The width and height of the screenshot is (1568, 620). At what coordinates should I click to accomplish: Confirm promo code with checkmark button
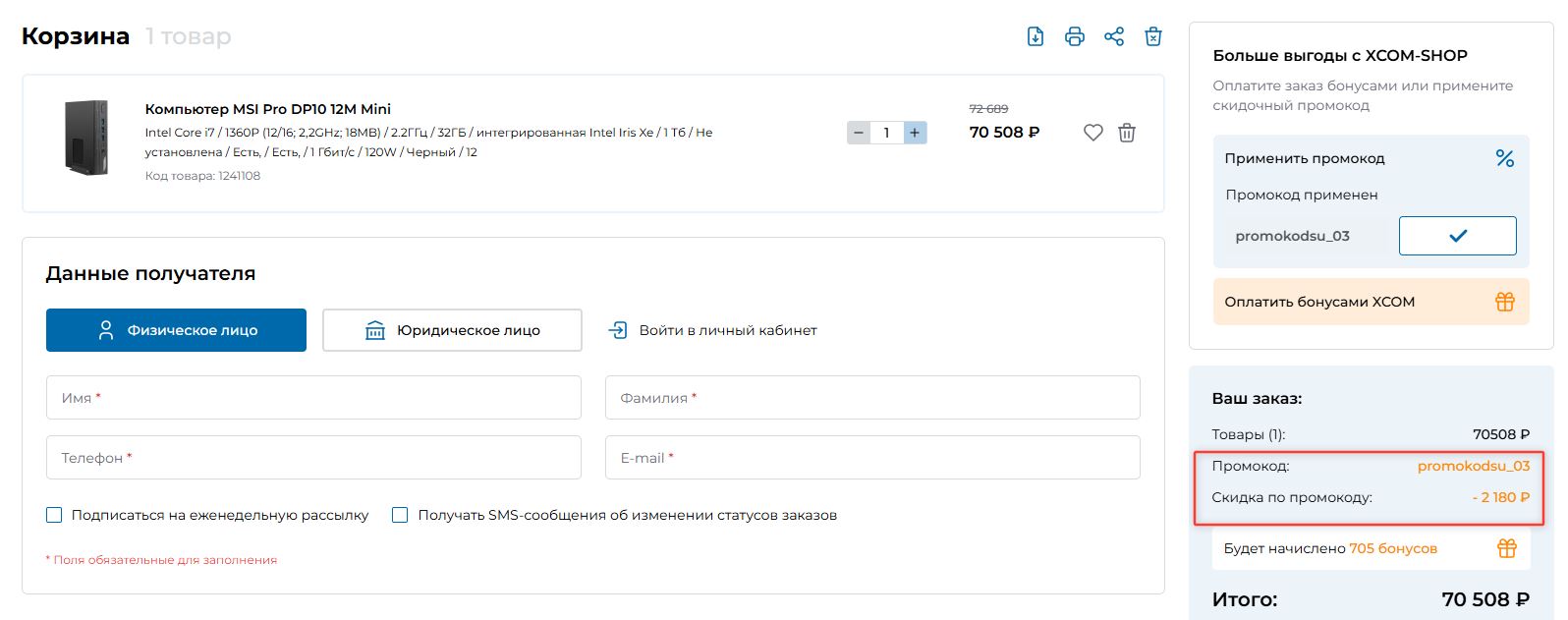pyautogui.click(x=1457, y=236)
